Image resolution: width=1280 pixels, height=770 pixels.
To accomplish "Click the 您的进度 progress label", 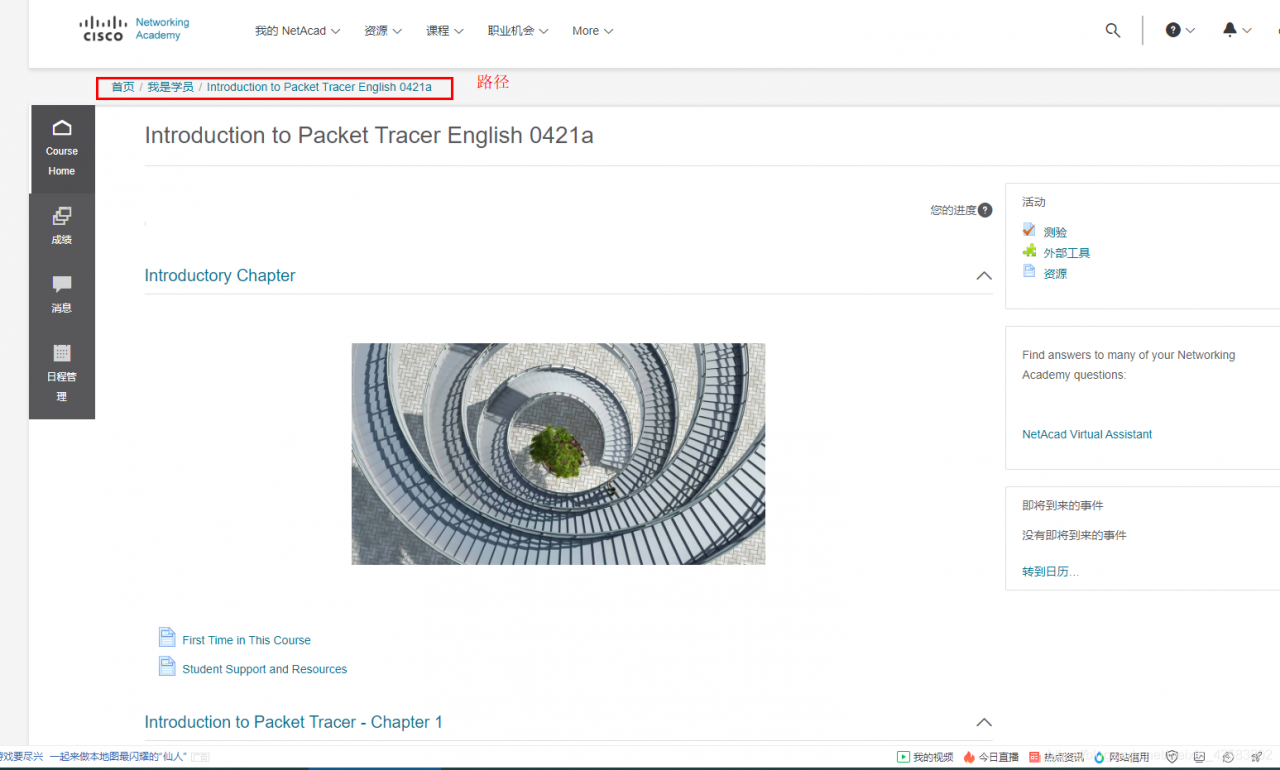I will pyautogui.click(x=953, y=210).
